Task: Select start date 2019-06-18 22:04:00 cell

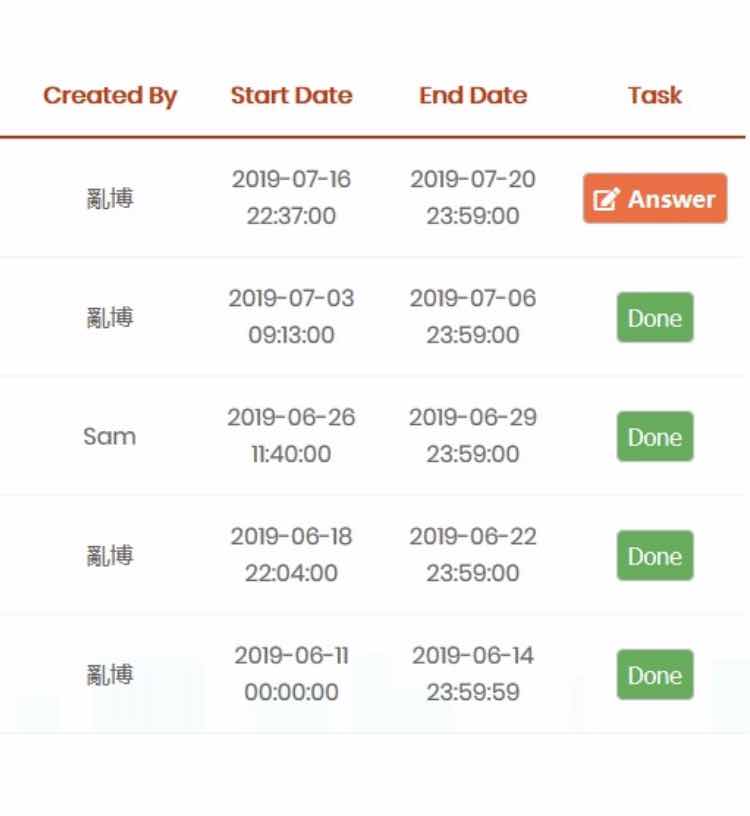Action: pos(291,555)
